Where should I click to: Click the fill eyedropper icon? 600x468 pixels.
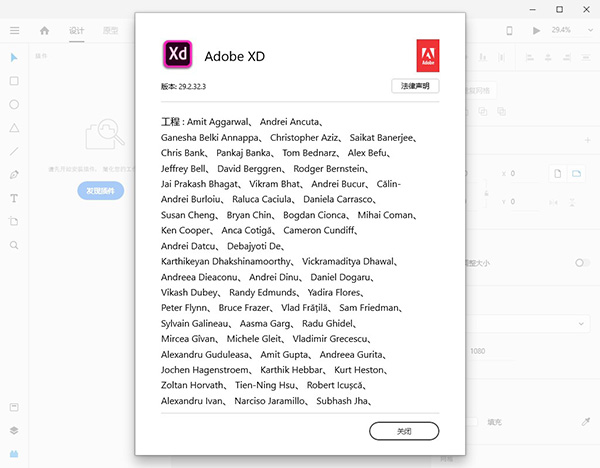tap(585, 422)
